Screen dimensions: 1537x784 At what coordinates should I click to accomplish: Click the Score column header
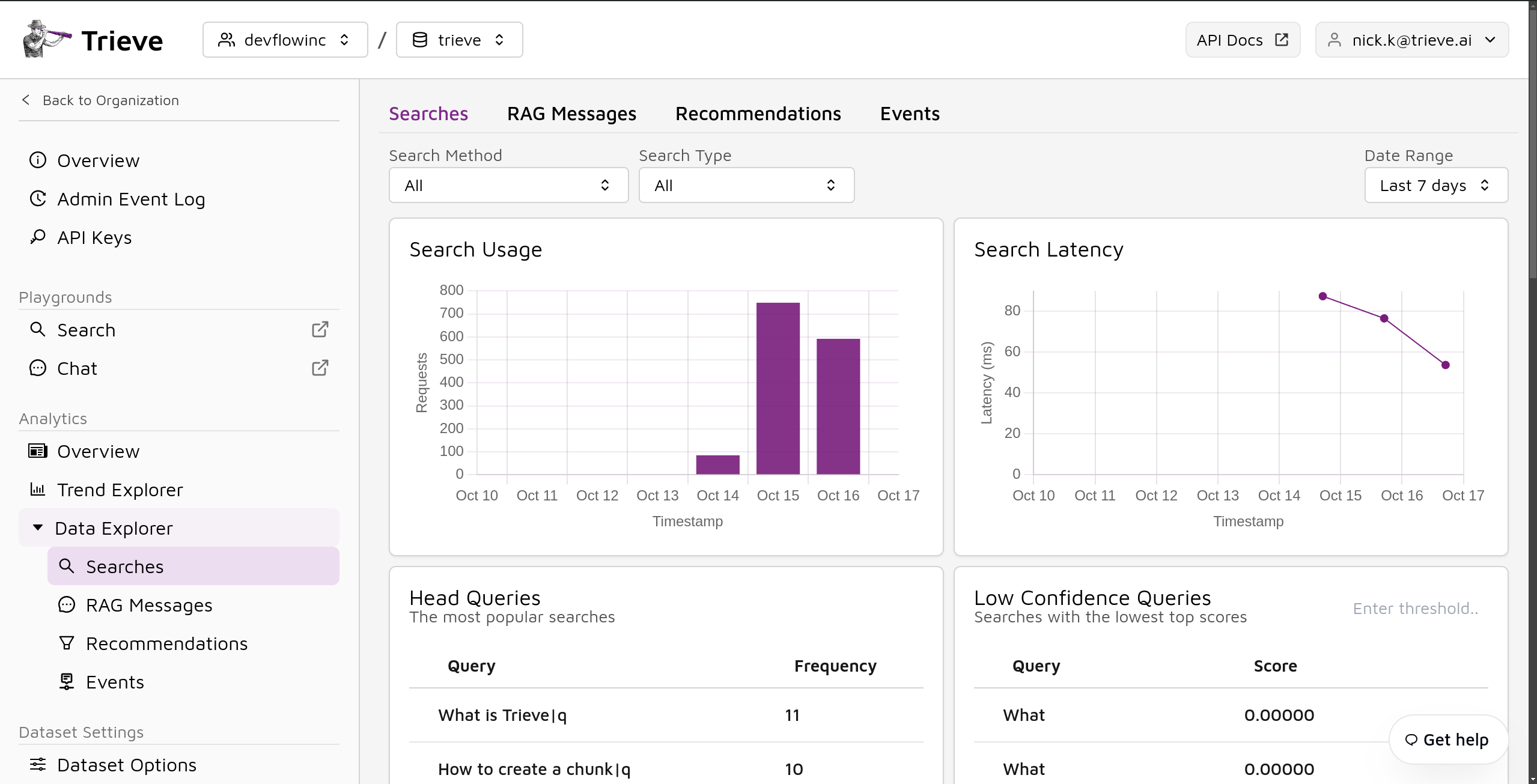[x=1275, y=666]
